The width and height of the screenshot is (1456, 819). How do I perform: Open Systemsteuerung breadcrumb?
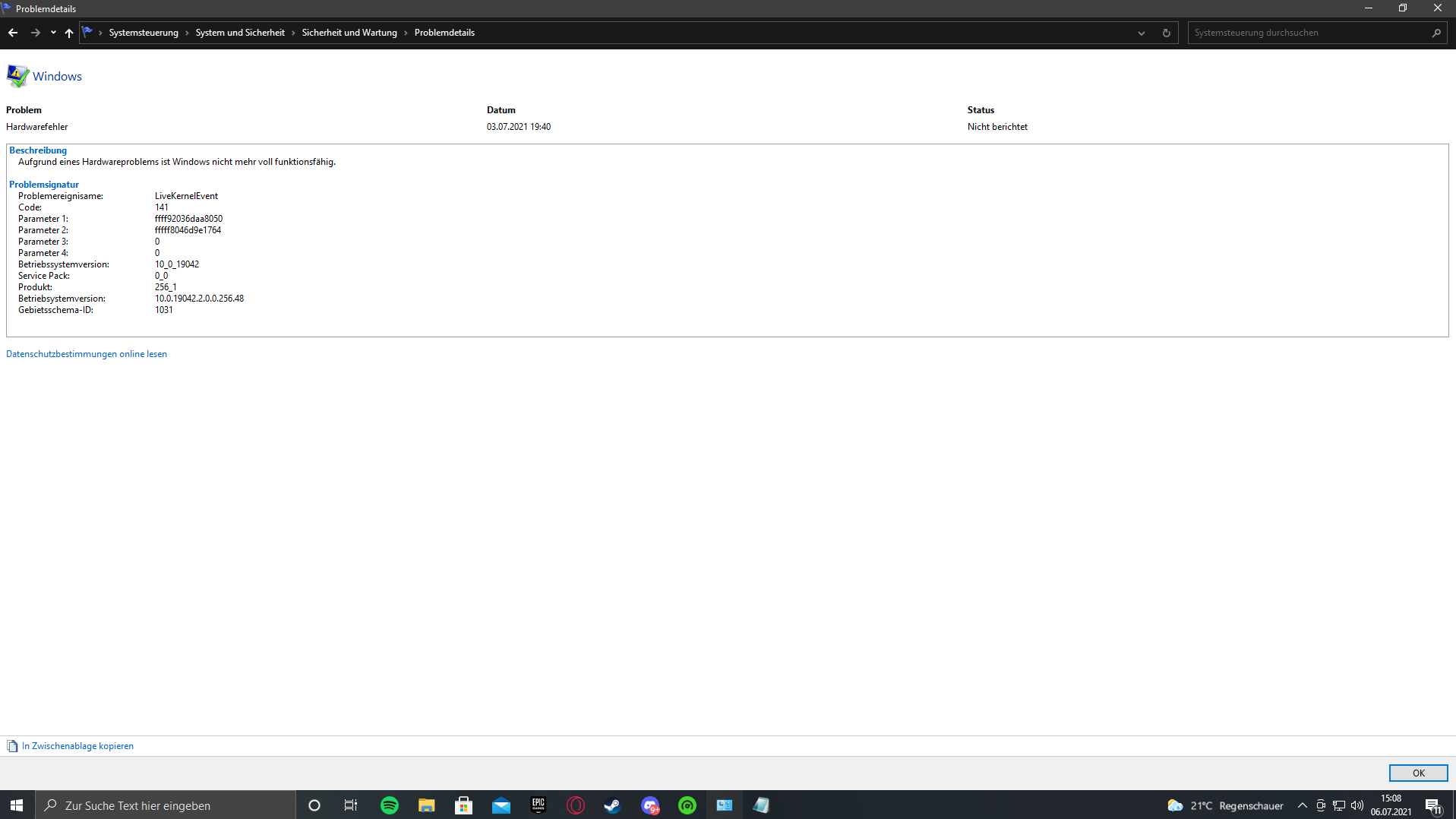click(144, 33)
